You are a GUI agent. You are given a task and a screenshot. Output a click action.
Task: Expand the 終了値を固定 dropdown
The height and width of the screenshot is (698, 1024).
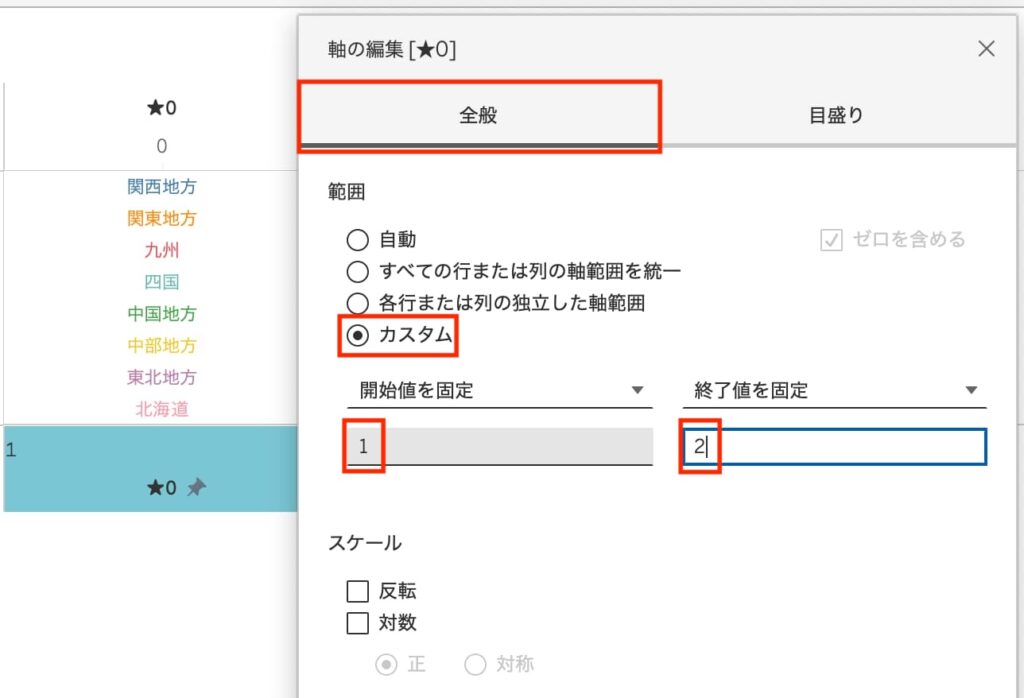click(834, 390)
